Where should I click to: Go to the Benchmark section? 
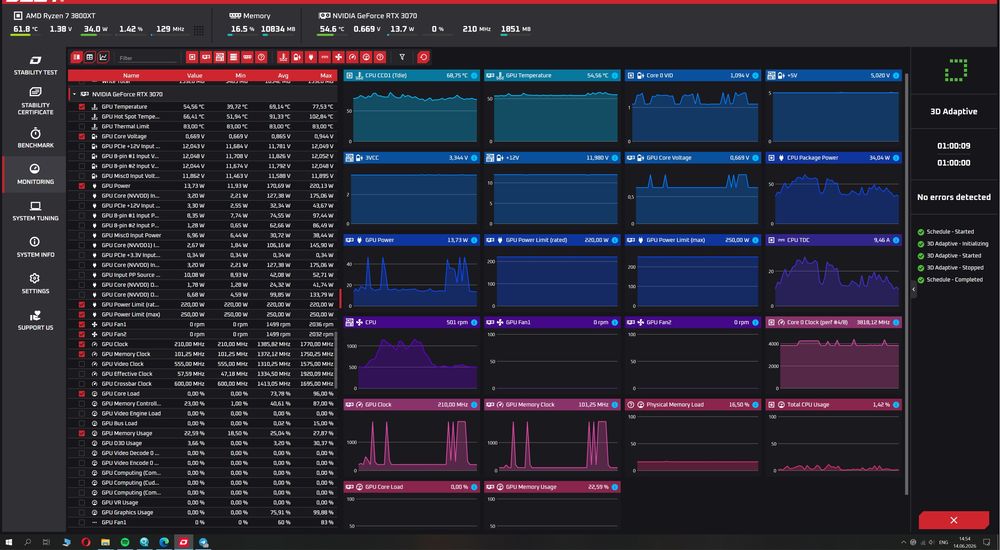pos(35,138)
